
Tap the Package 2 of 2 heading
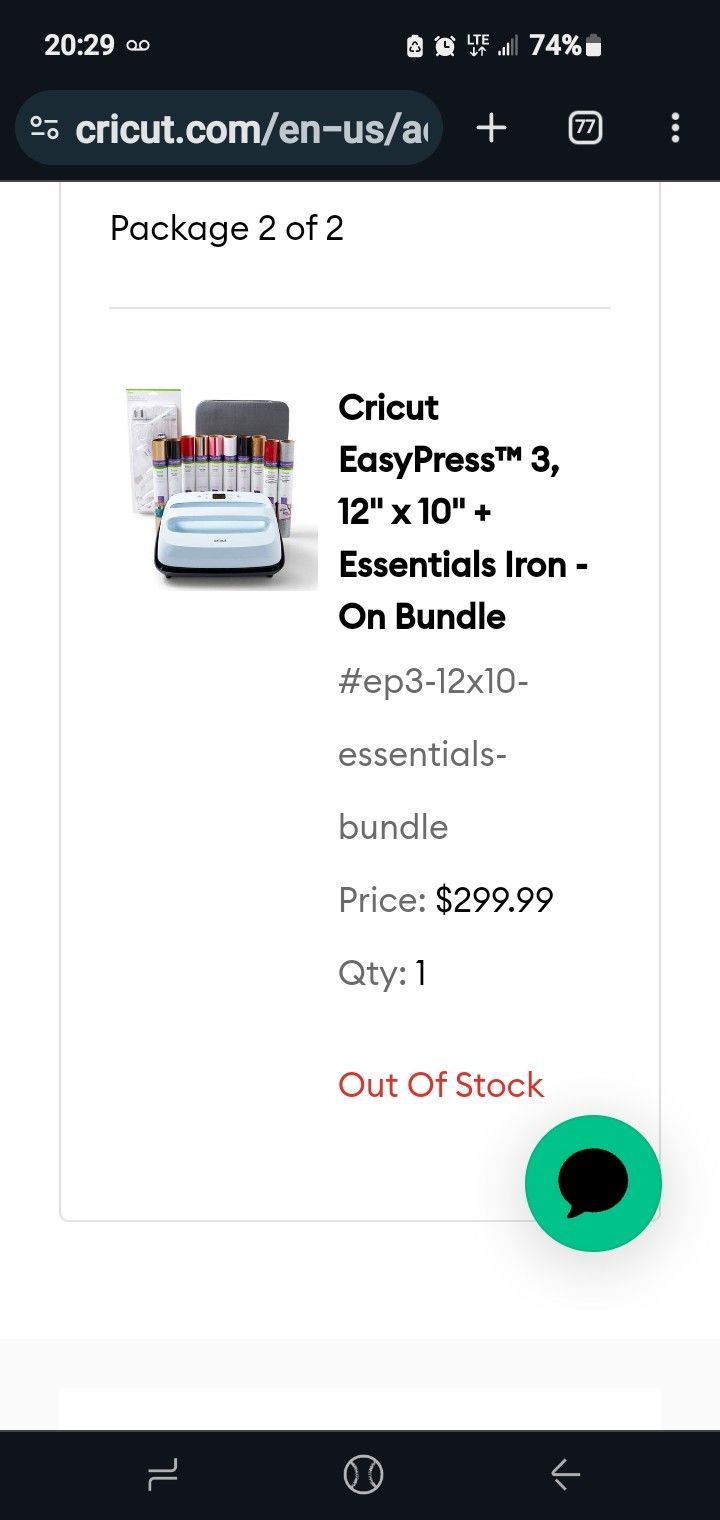point(226,228)
